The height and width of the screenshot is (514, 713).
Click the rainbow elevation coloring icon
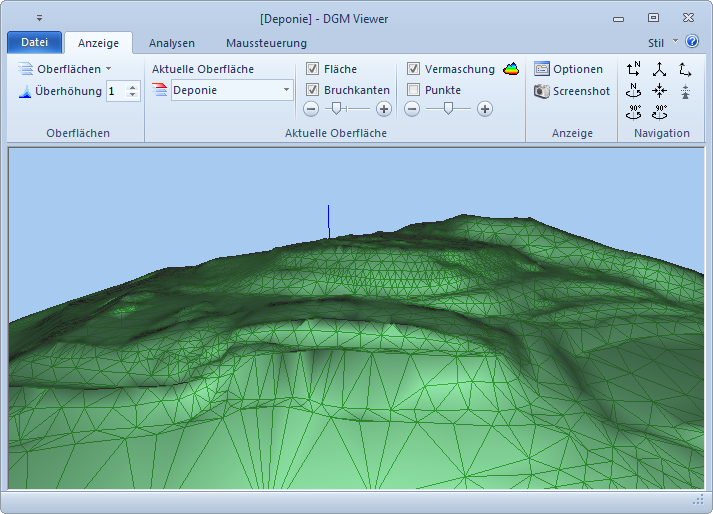(x=511, y=69)
